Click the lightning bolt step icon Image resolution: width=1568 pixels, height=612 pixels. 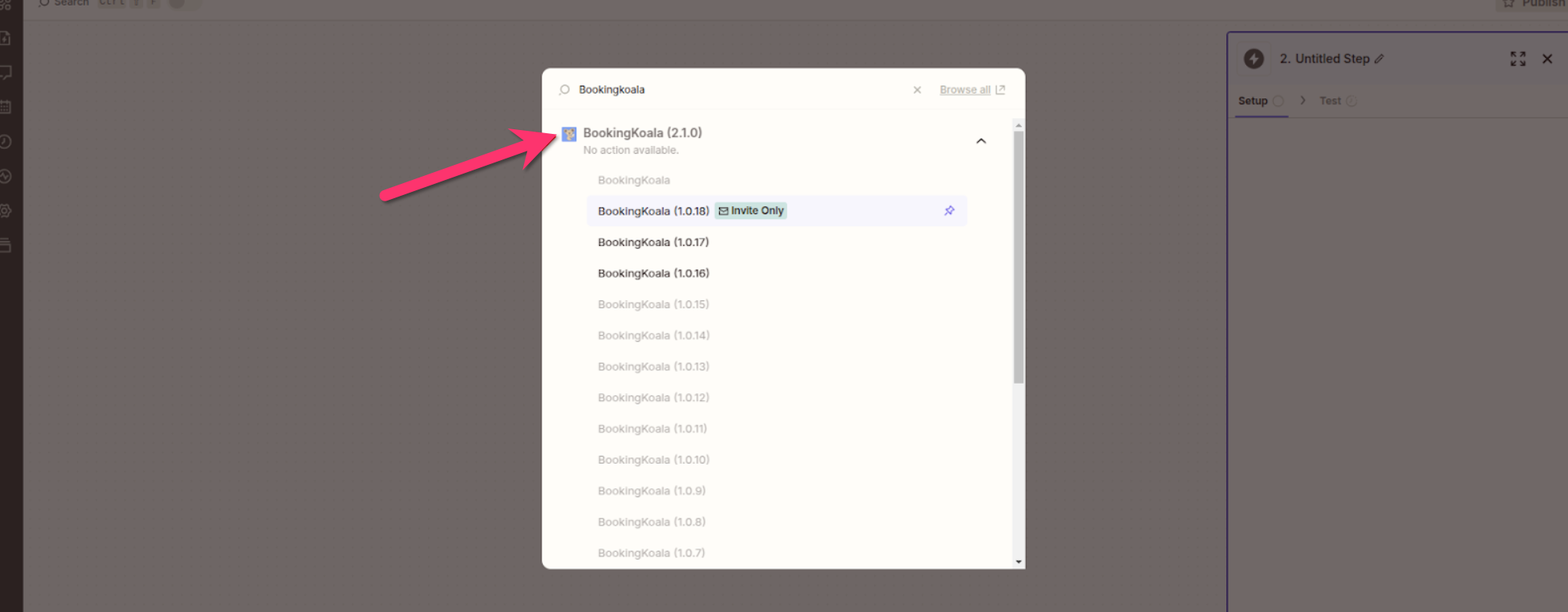(1254, 59)
